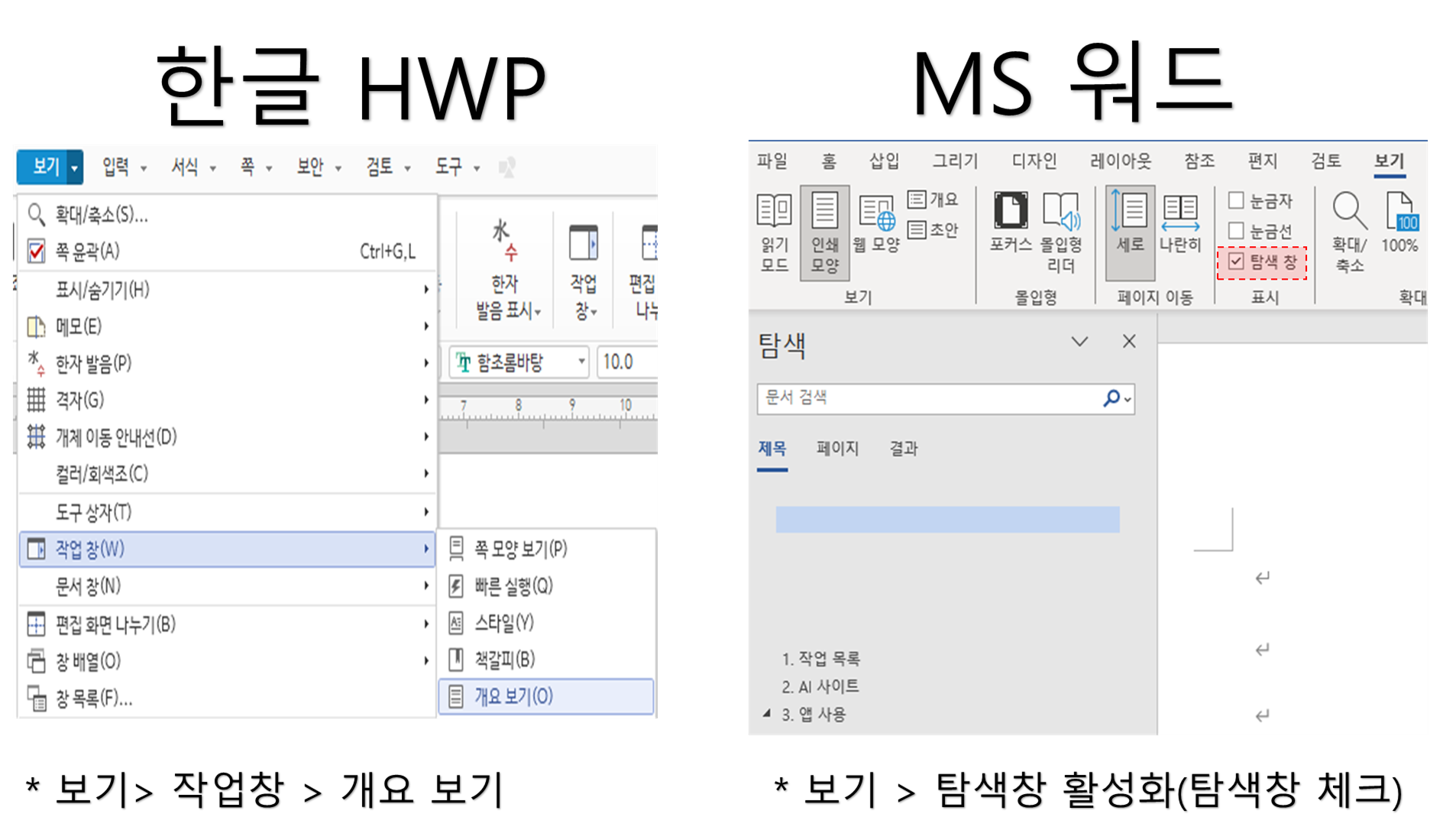The image size is (1456, 840).
Task: Select 책갈피(B) bookmark submenu item
Action: click(x=547, y=659)
